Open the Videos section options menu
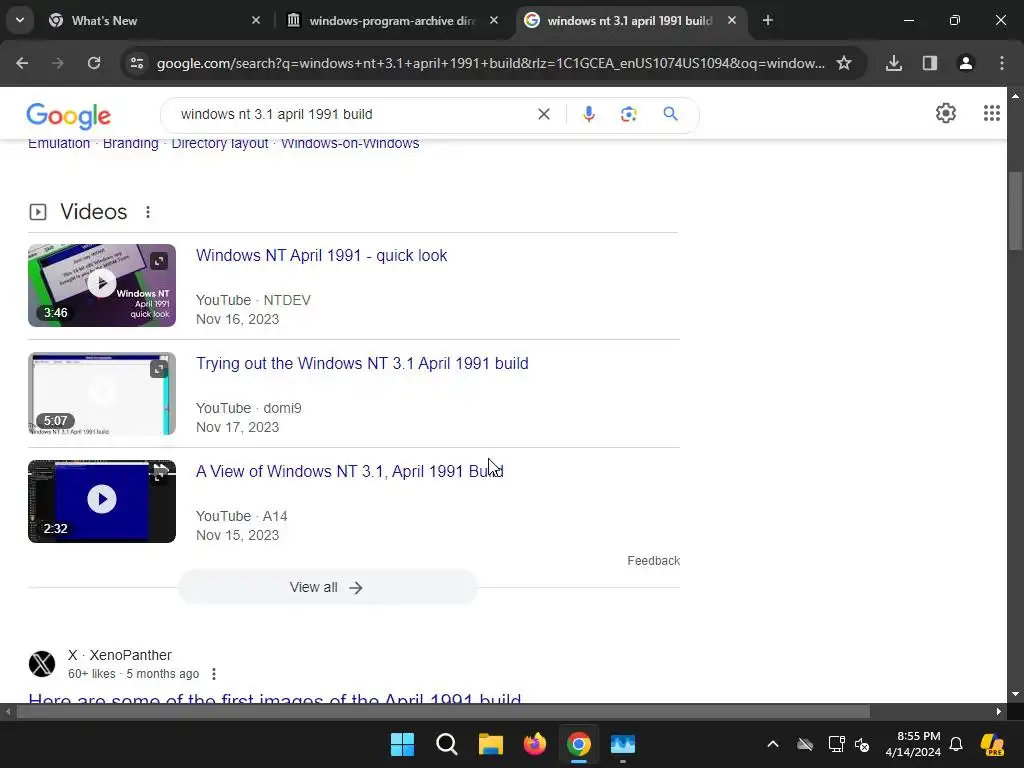 (148, 212)
